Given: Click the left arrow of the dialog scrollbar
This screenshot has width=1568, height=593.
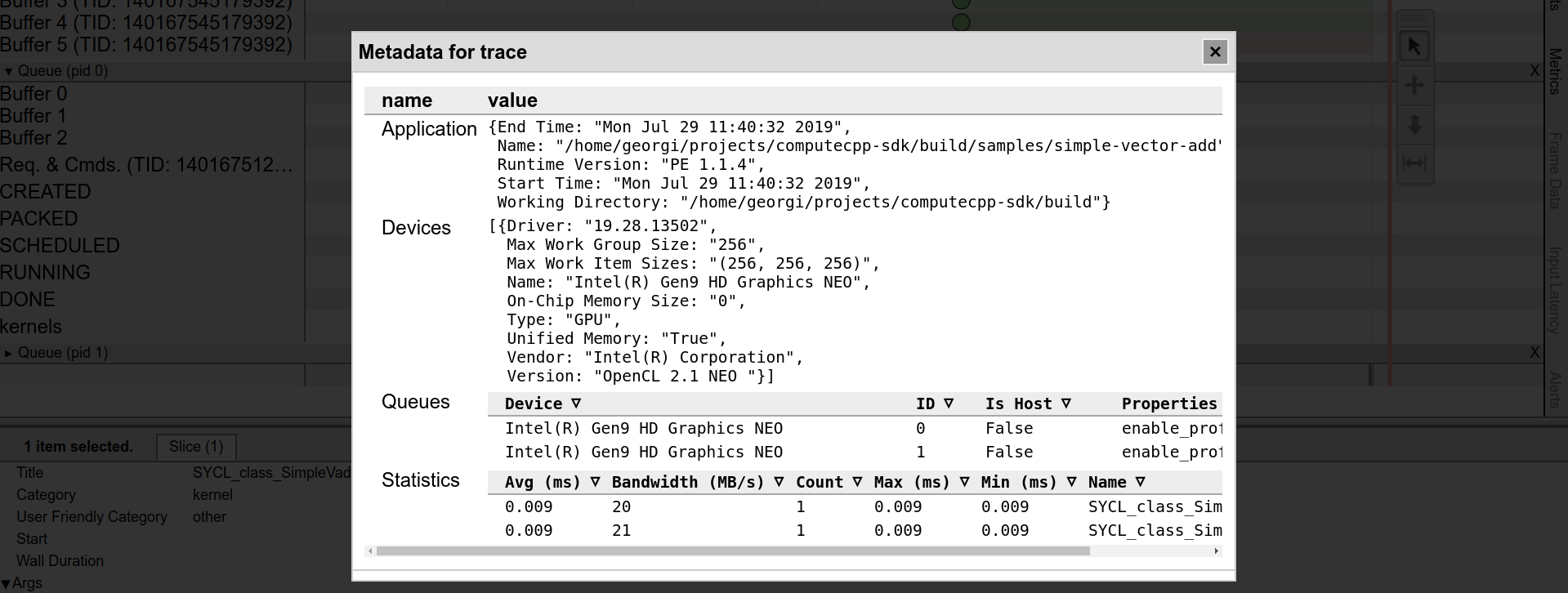Looking at the screenshot, I should [x=370, y=551].
